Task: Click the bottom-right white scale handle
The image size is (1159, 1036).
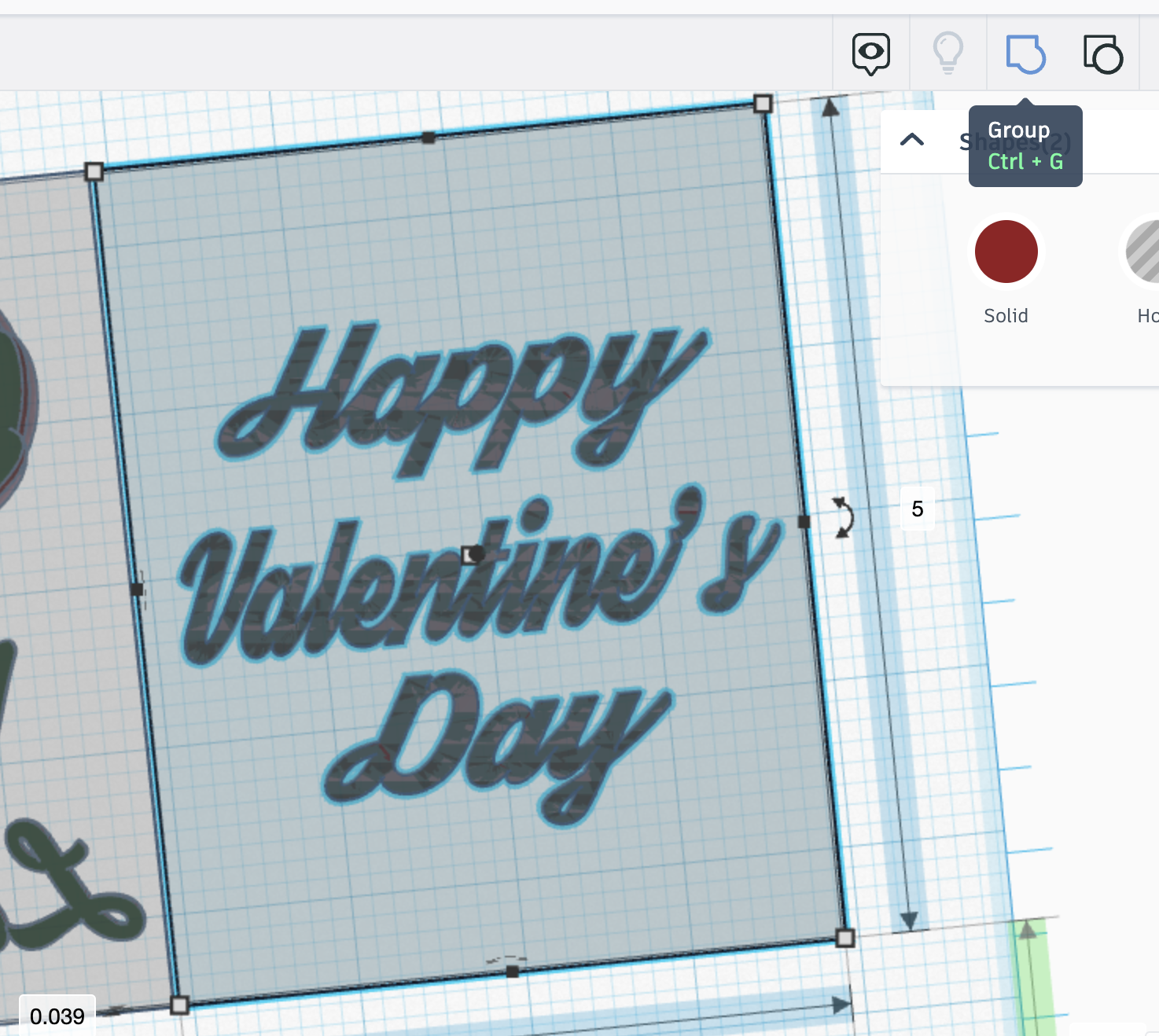Action: click(846, 936)
